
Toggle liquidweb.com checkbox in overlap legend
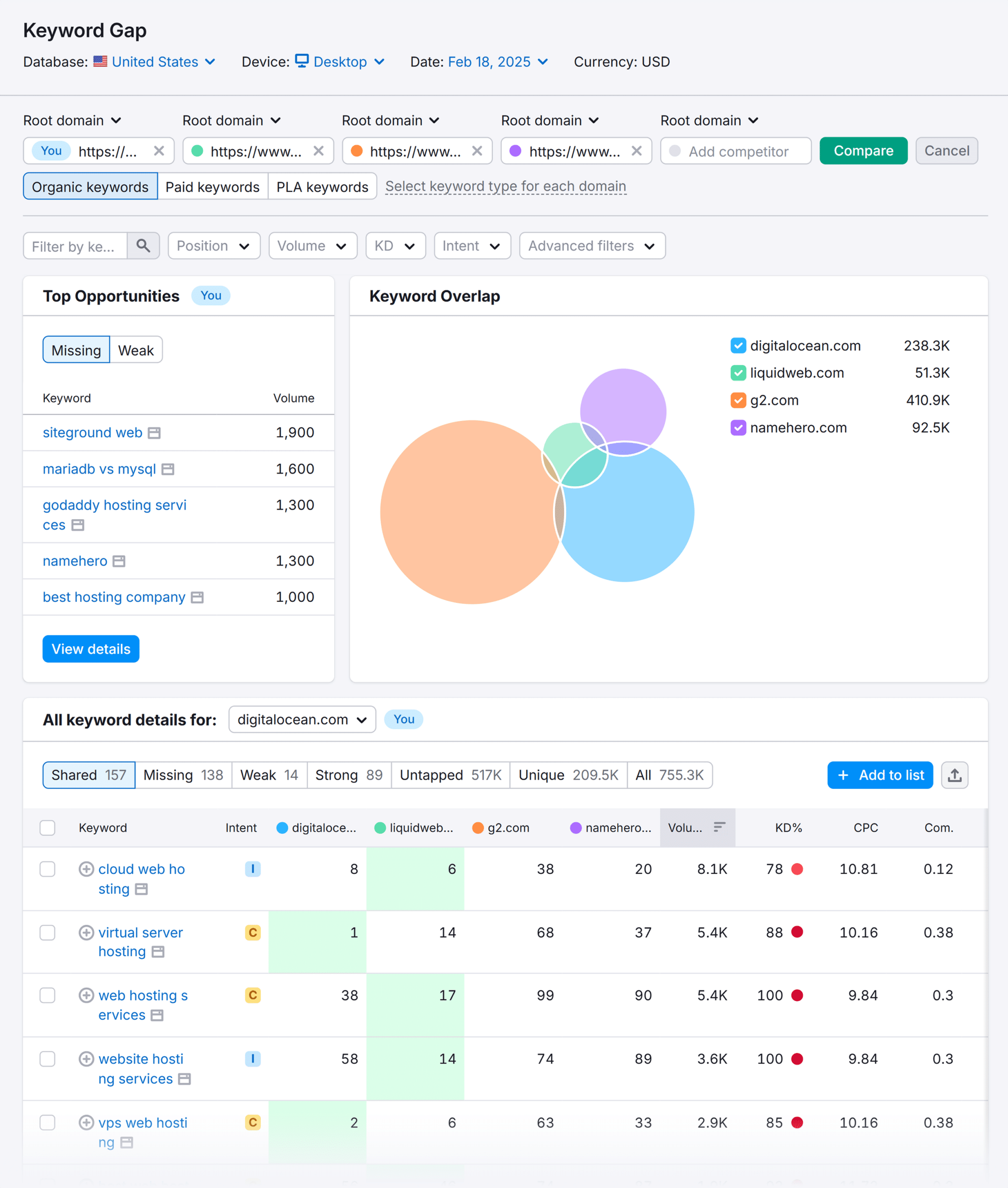738,373
